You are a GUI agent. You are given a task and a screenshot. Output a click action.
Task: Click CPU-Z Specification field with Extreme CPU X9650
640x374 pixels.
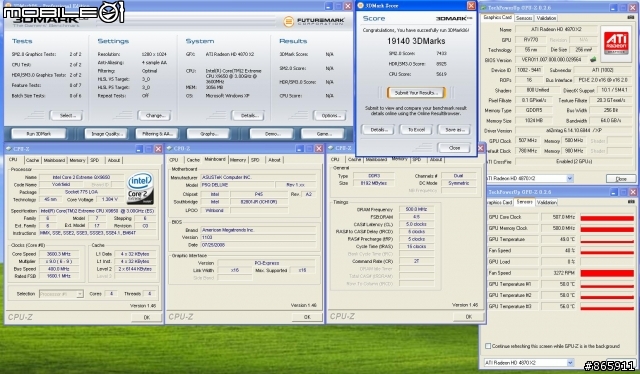(98, 211)
